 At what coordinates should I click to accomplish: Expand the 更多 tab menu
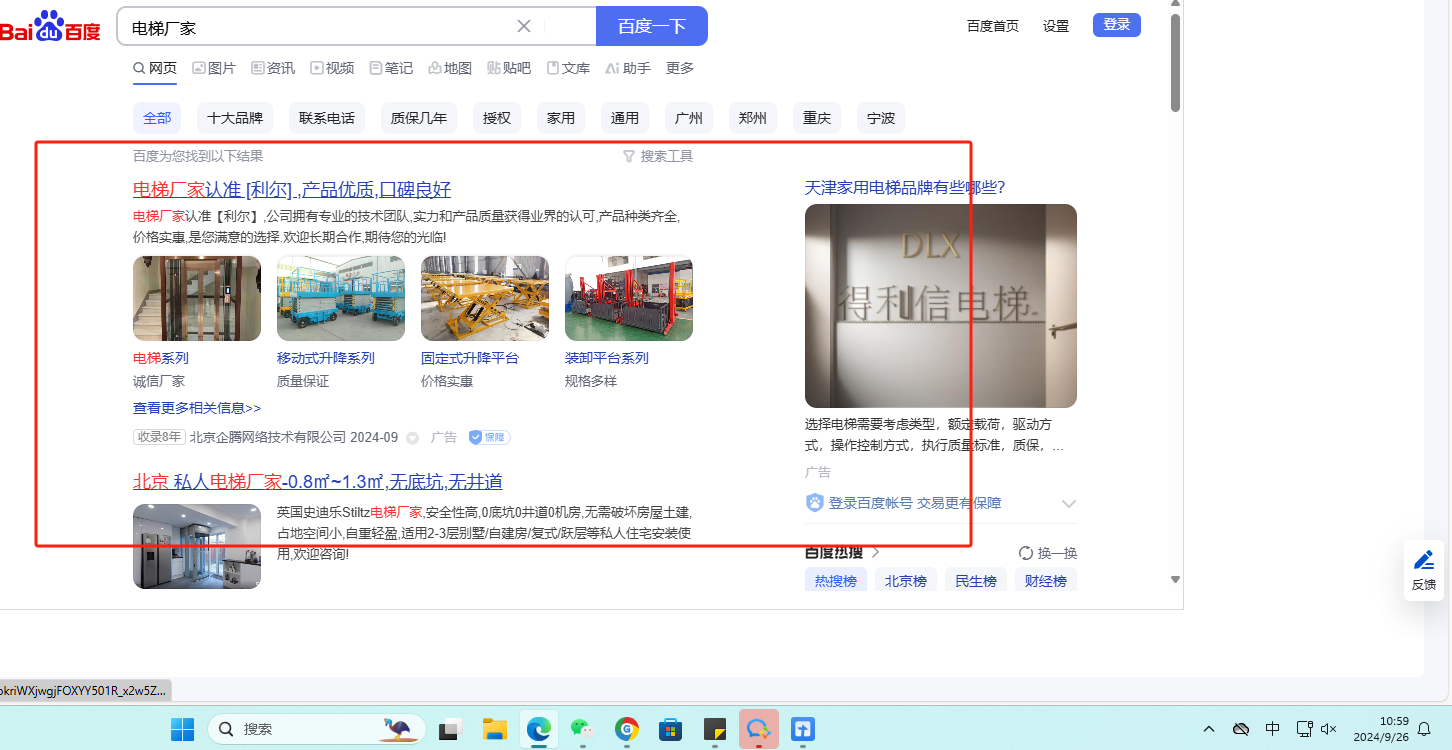(680, 68)
